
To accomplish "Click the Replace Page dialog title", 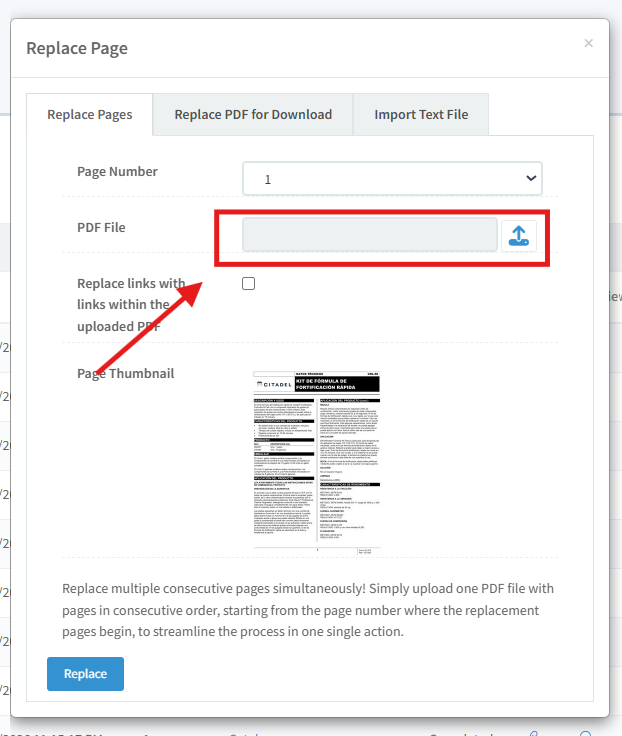I will coord(77,48).
